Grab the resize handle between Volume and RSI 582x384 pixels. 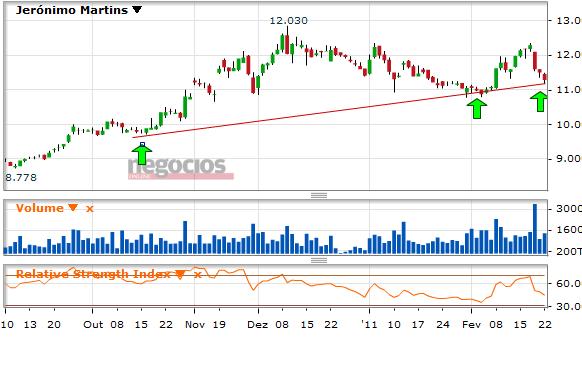pos(319,260)
